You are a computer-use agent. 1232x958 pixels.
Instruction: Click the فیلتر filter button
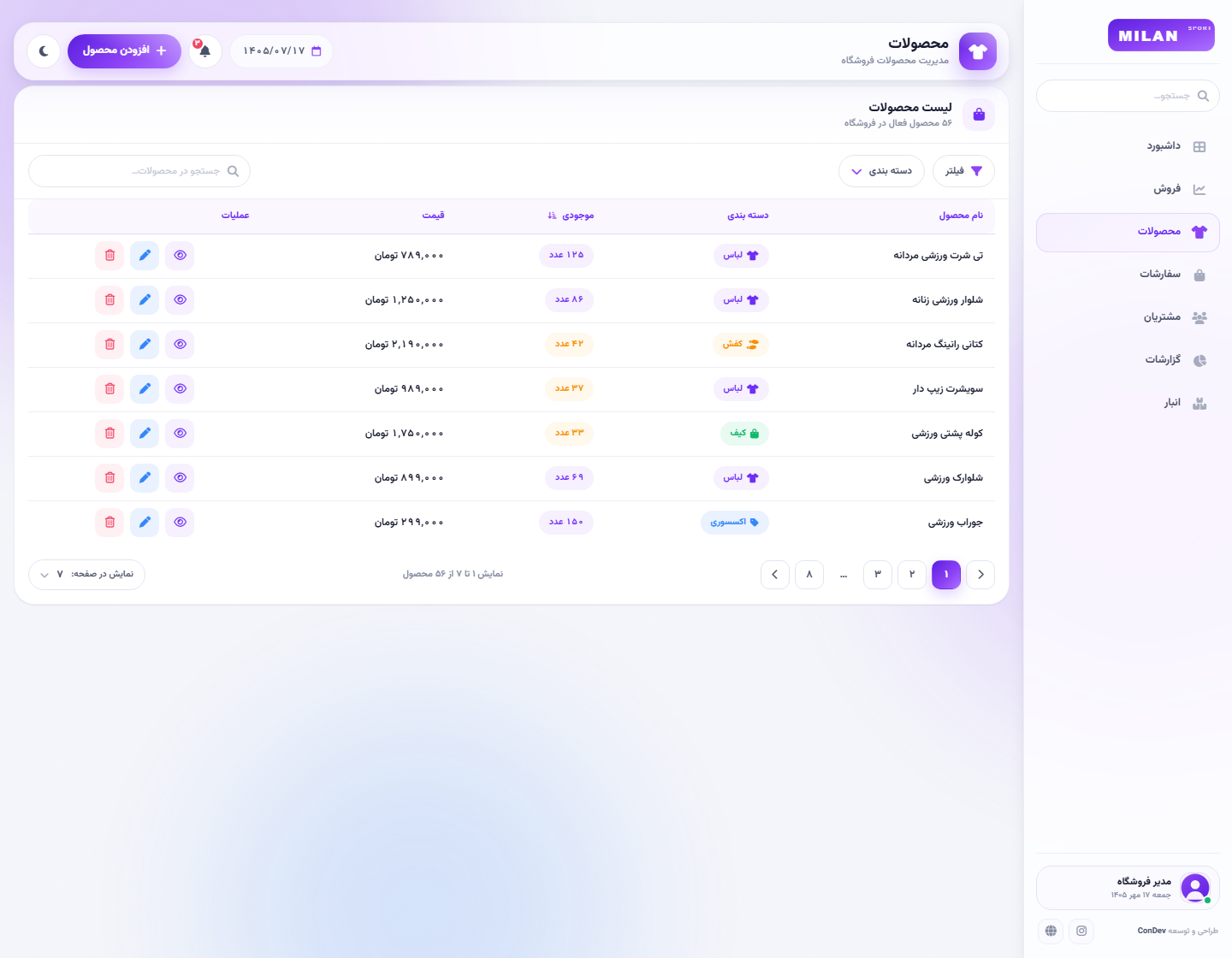963,171
